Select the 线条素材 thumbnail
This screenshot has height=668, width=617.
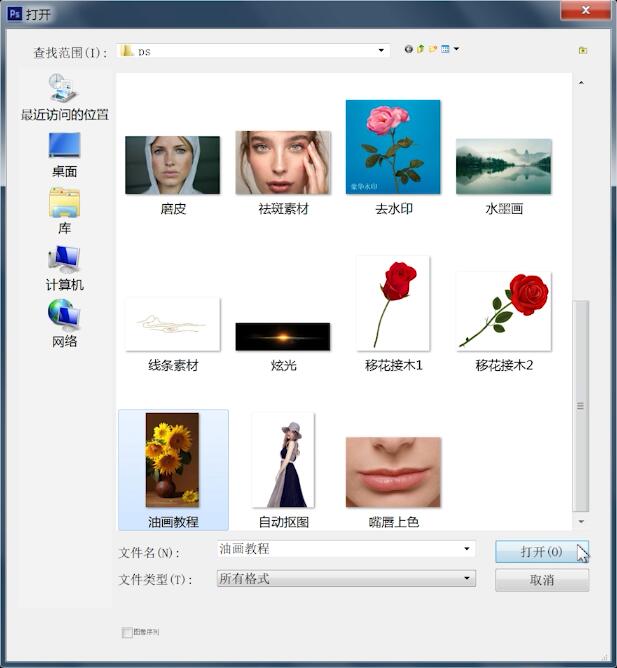(173, 325)
